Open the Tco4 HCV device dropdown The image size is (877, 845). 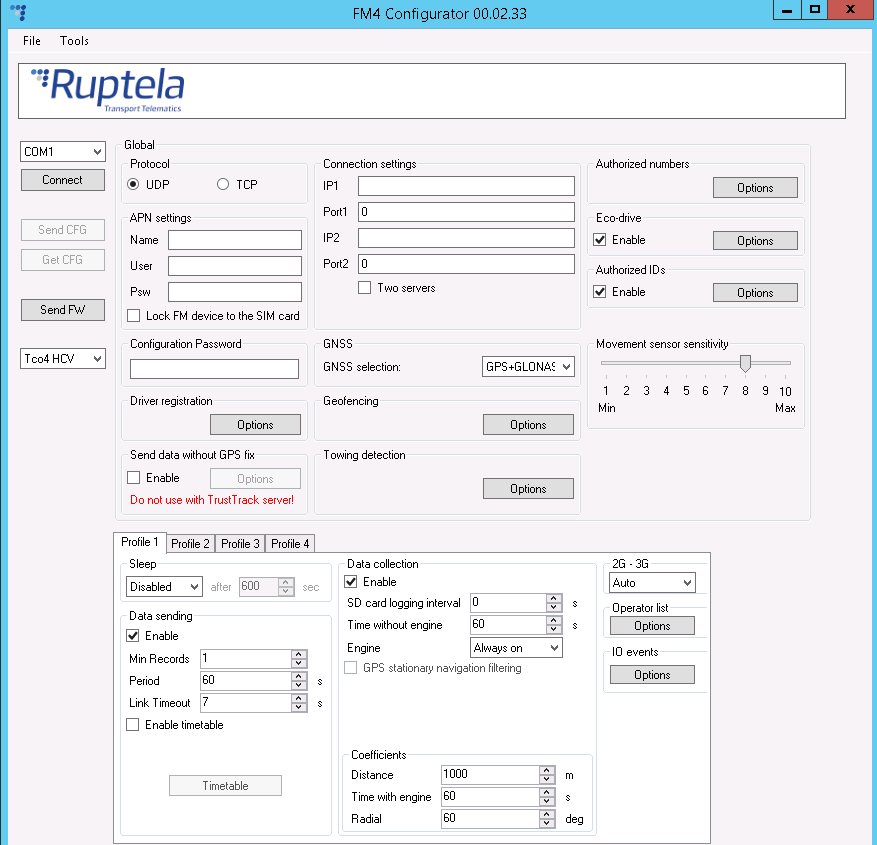coord(63,358)
